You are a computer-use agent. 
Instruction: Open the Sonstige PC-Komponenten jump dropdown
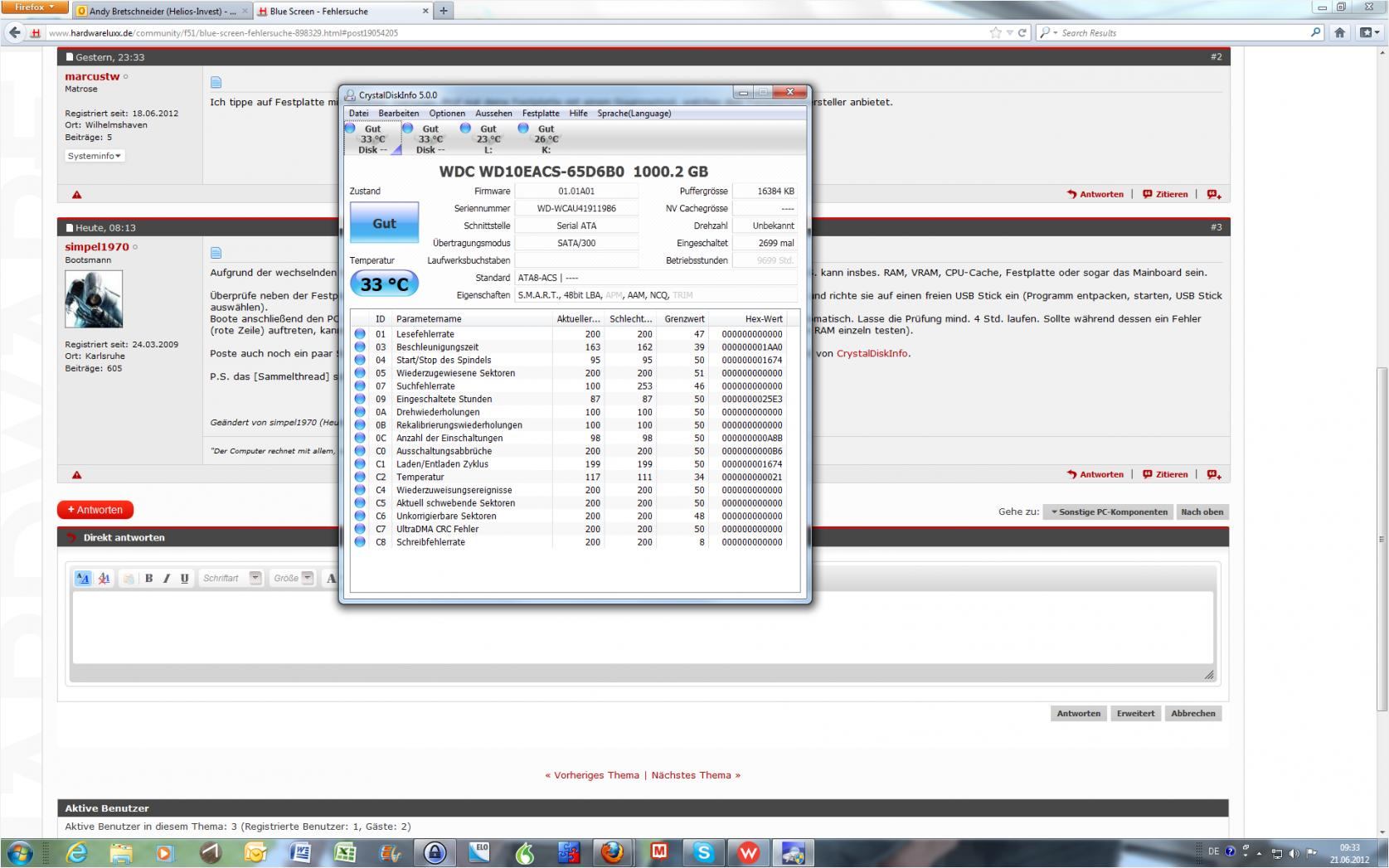1109,512
